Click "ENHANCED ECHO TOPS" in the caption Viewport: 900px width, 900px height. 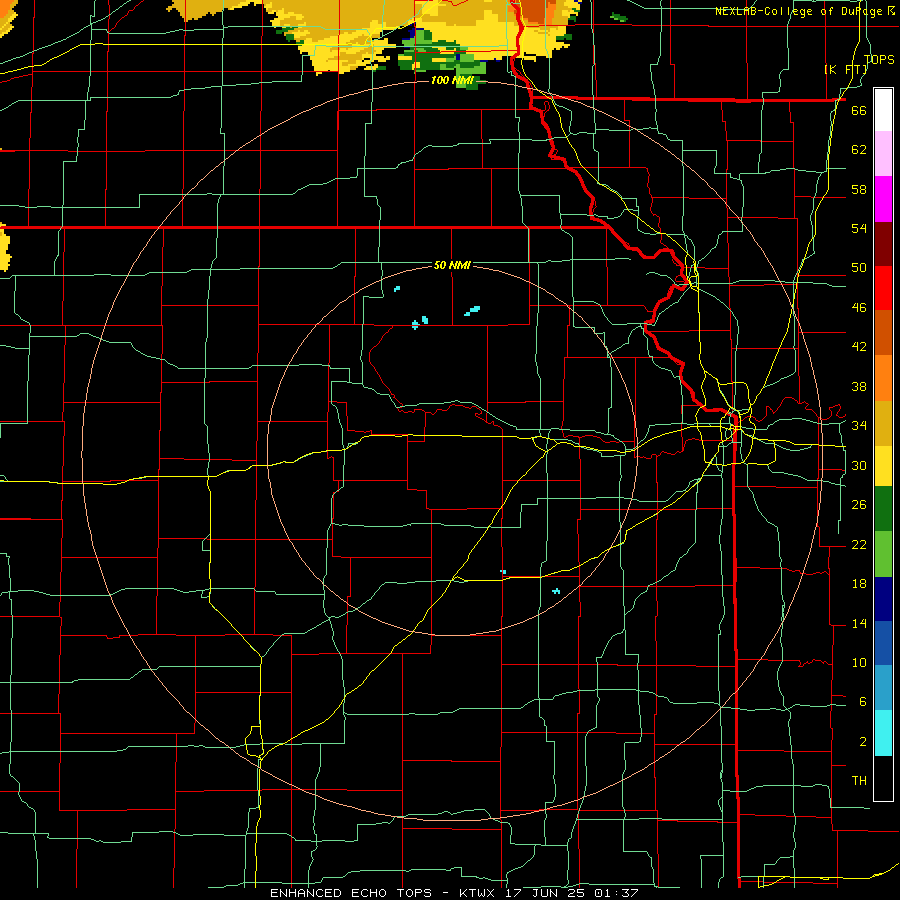[351, 893]
